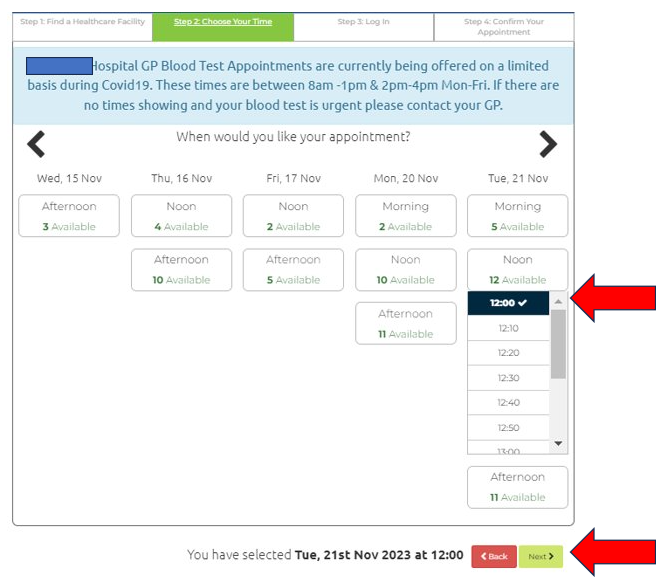Open Monday 20 Nov Morning slots
This screenshot has height=581, width=661.
click(x=405, y=216)
